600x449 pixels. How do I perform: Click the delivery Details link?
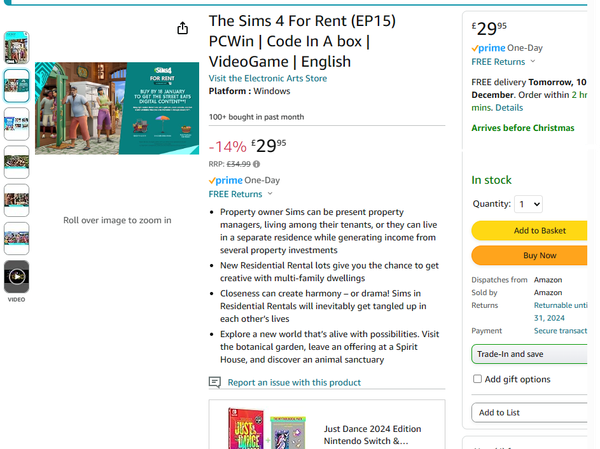[509, 107]
